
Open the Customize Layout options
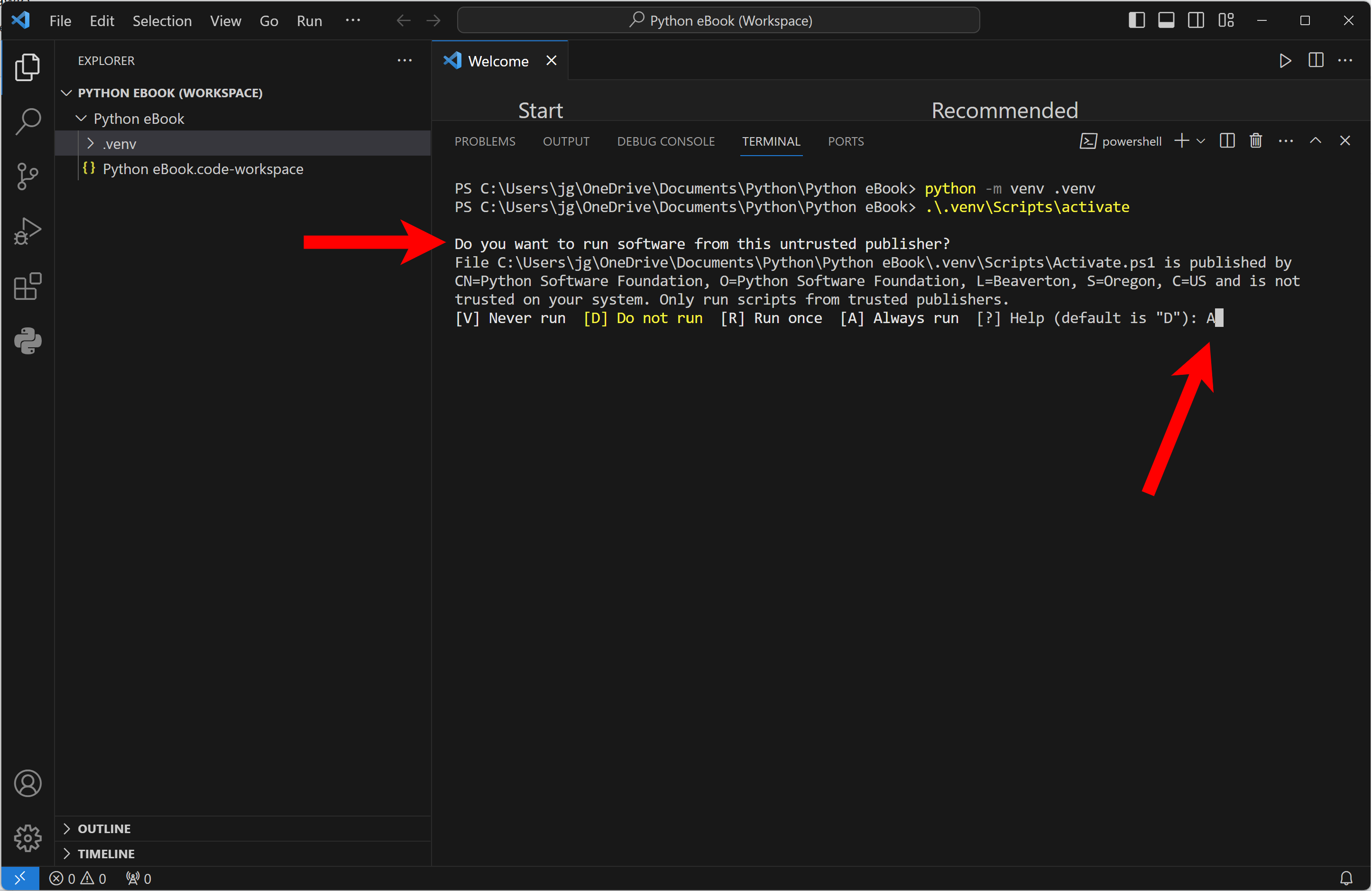[x=1226, y=20]
